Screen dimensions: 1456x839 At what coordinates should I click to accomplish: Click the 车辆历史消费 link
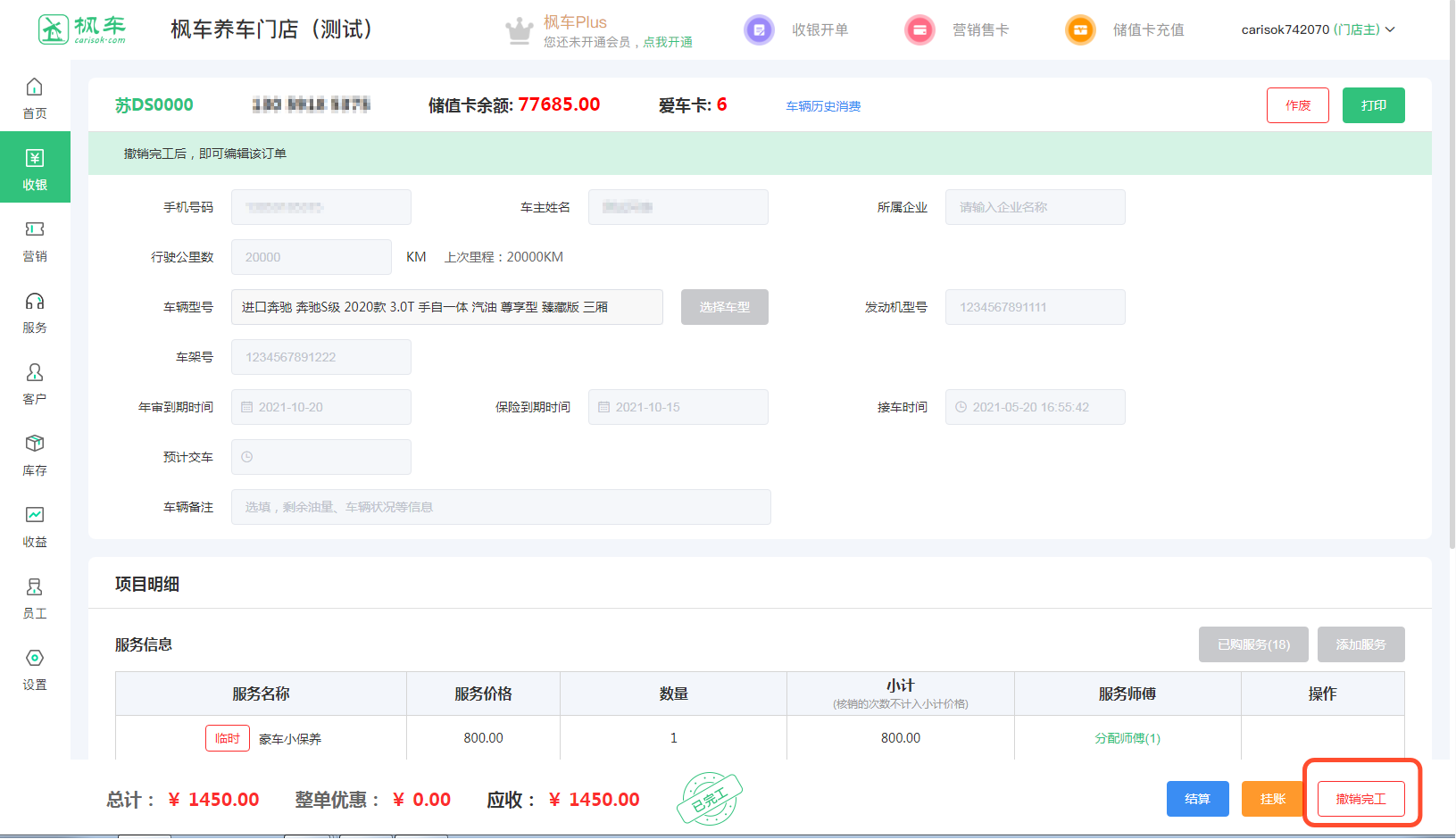[823, 106]
